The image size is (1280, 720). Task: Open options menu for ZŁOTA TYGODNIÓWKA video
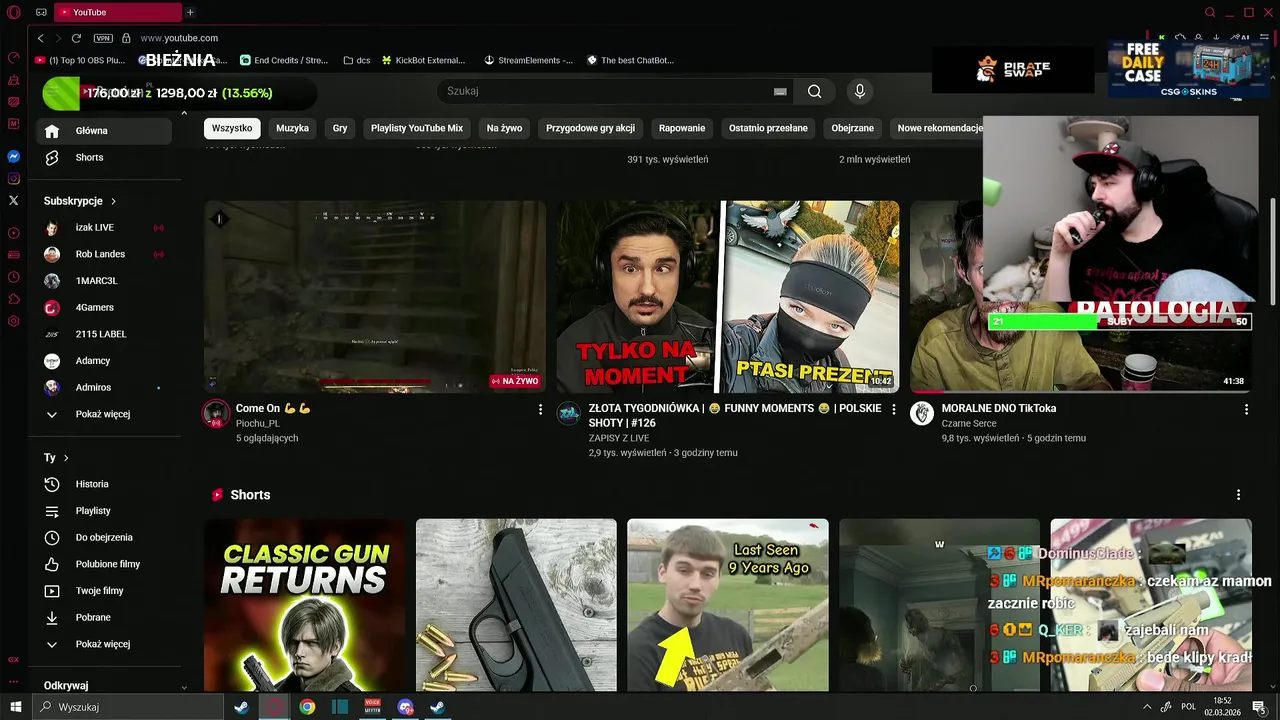[893, 410]
